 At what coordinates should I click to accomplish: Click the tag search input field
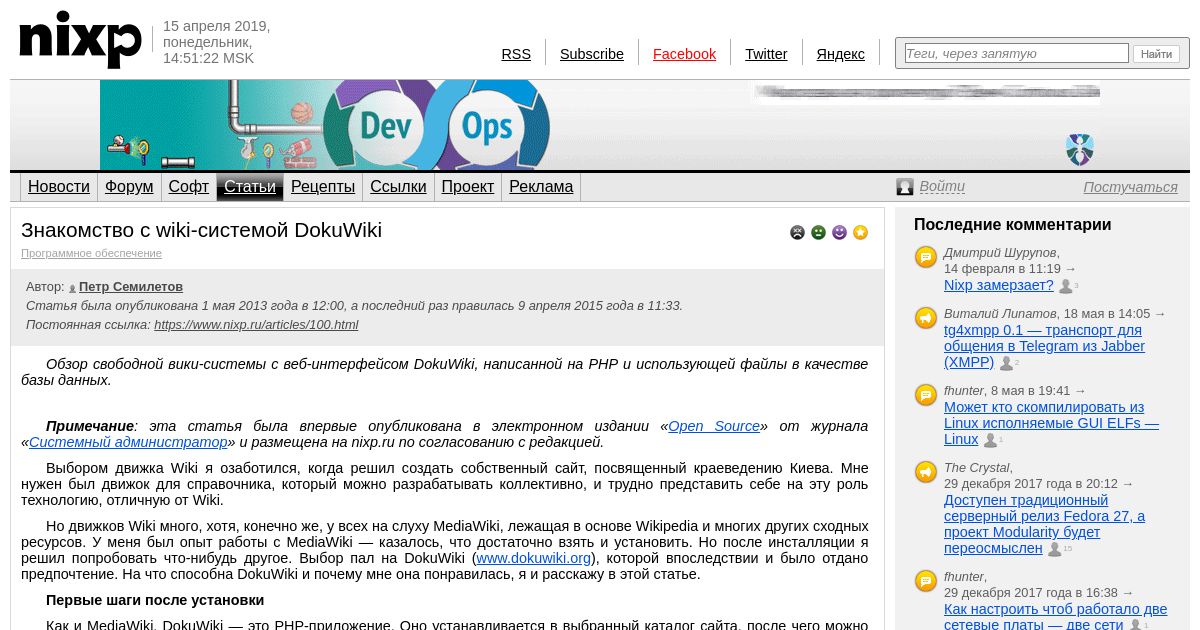[1016, 53]
